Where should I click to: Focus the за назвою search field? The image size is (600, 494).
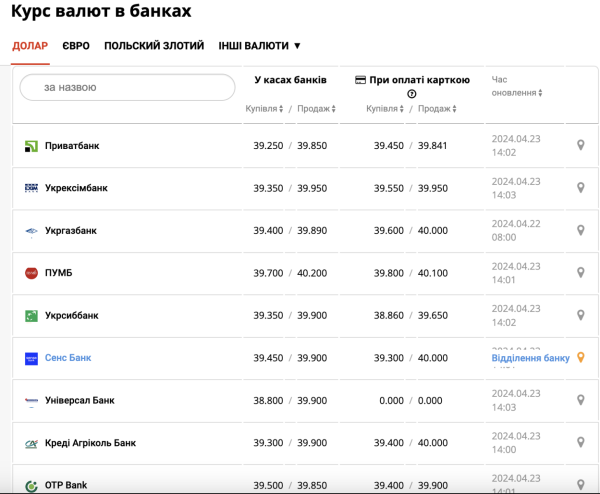127,87
